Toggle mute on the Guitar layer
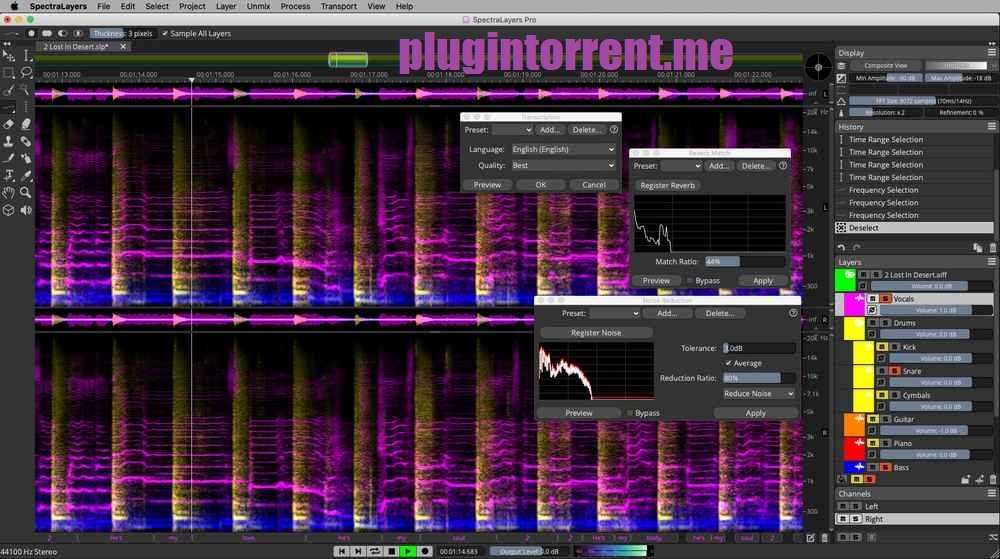 [873, 419]
